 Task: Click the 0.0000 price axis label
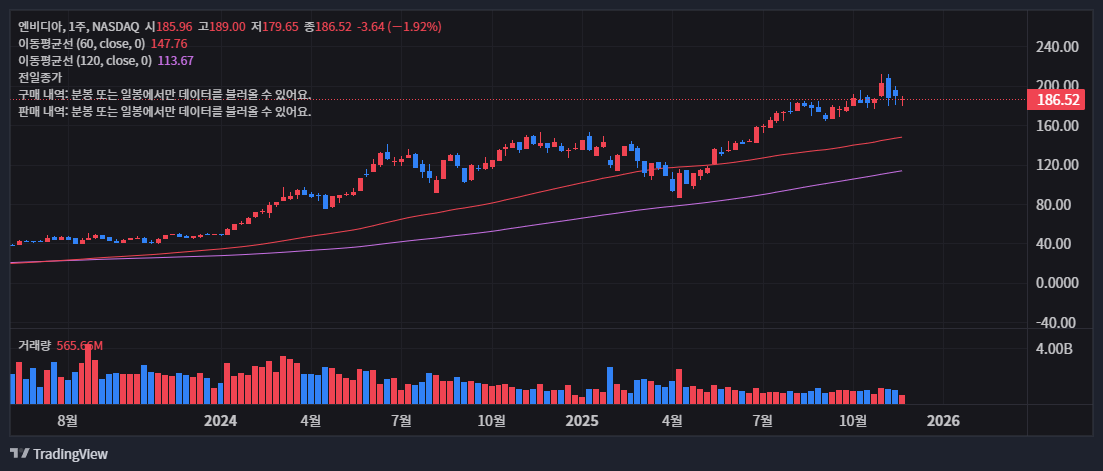click(1057, 283)
